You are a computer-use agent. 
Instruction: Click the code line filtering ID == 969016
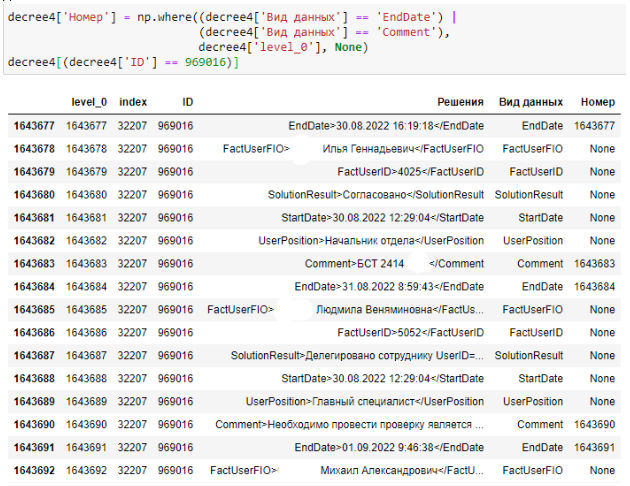[x=123, y=62]
